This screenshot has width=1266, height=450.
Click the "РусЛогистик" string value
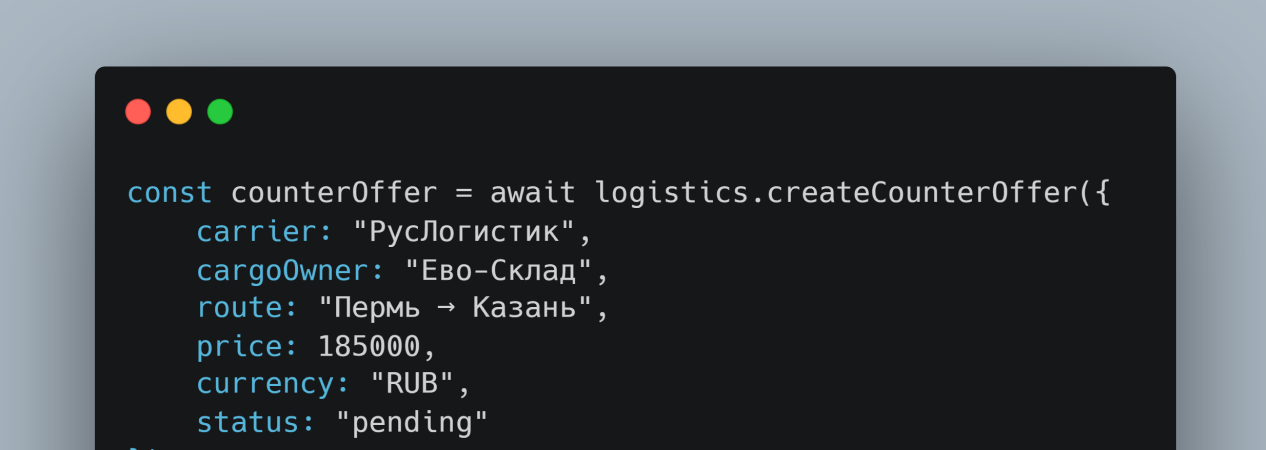point(464,232)
